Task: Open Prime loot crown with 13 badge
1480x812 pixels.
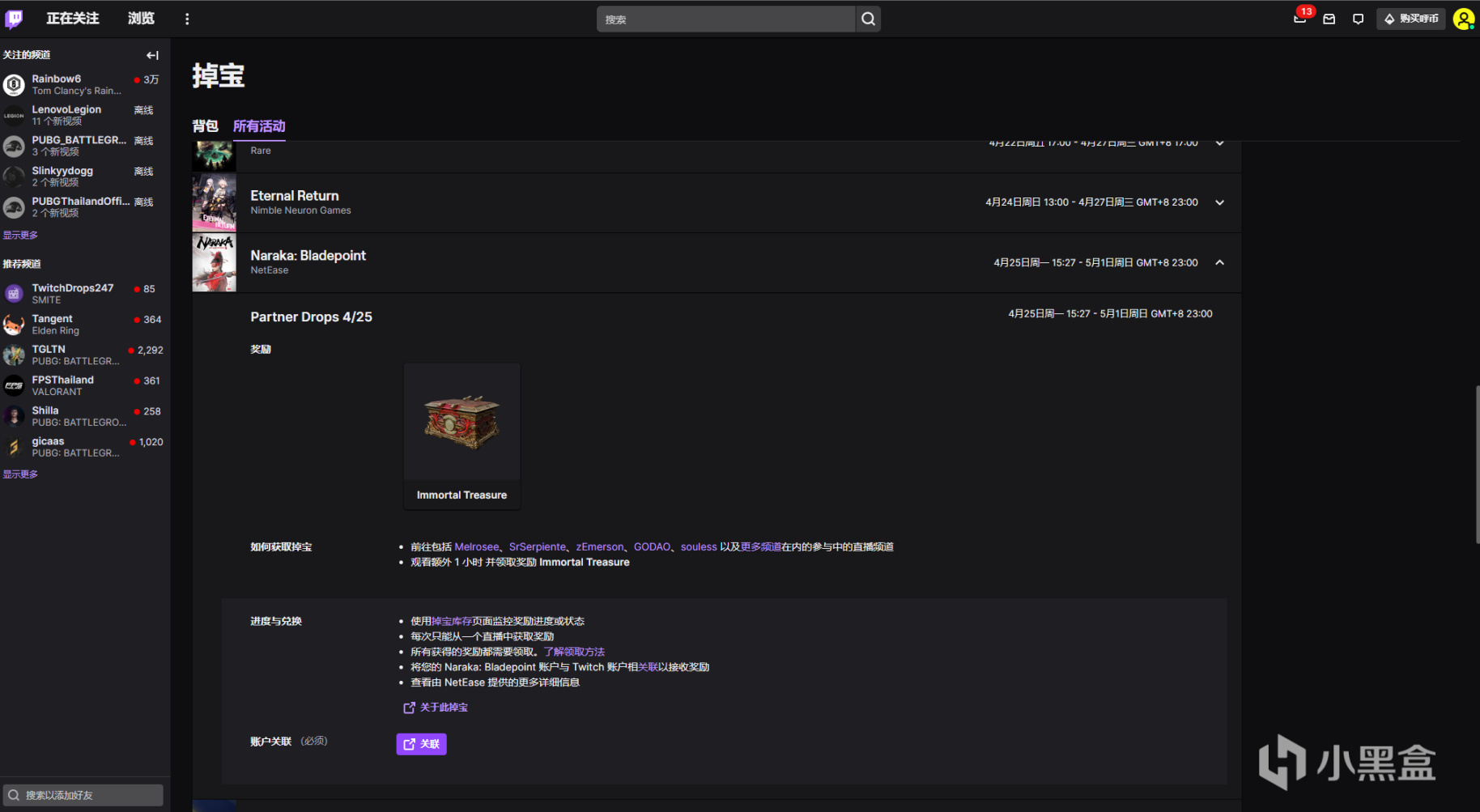Action: 1301,18
